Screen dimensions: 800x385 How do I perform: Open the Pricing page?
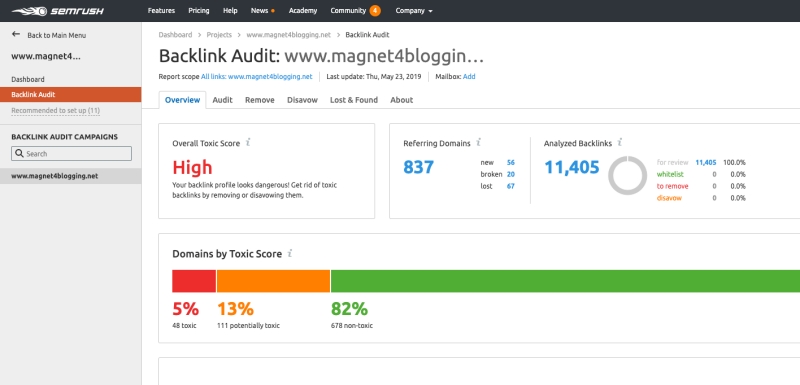click(198, 10)
